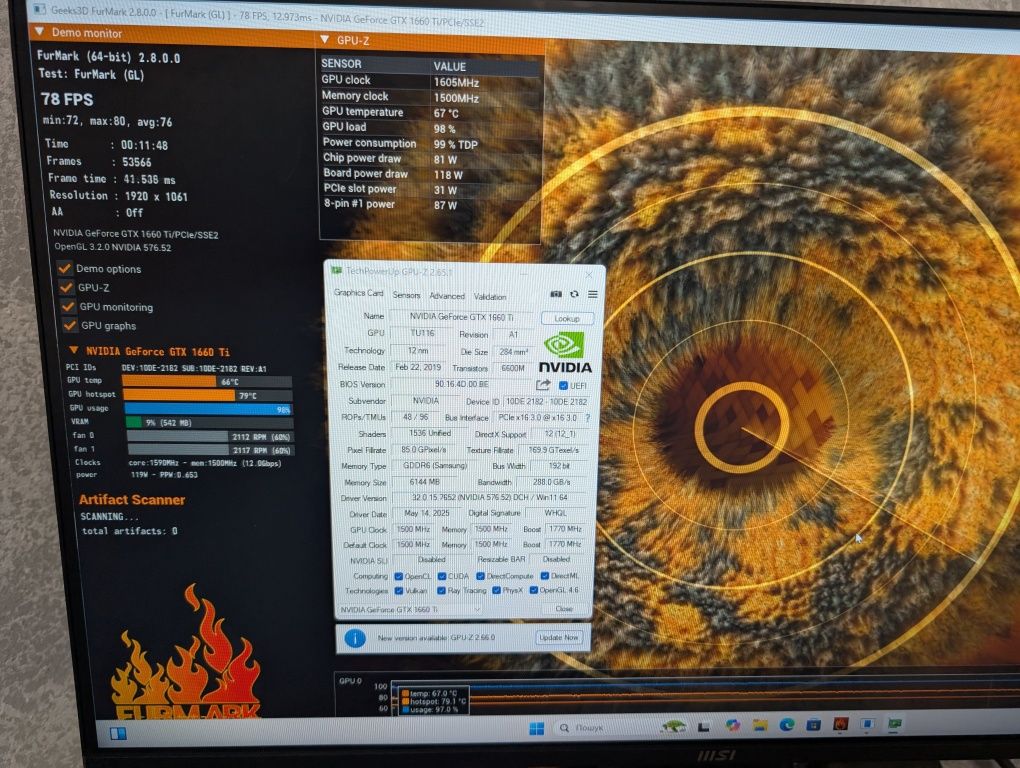This screenshot has width=1020, height=768.
Task: Click the blue info icon in update bar
Action: pos(355,638)
